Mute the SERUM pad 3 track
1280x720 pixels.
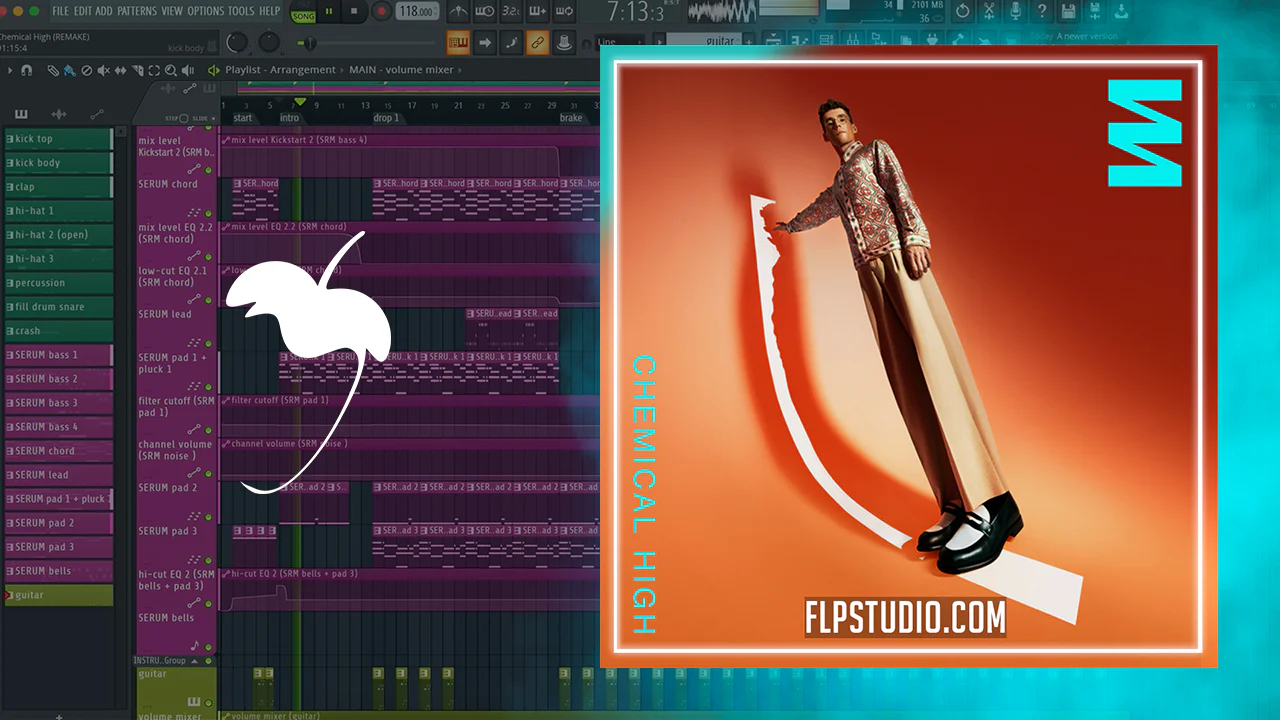[209, 561]
